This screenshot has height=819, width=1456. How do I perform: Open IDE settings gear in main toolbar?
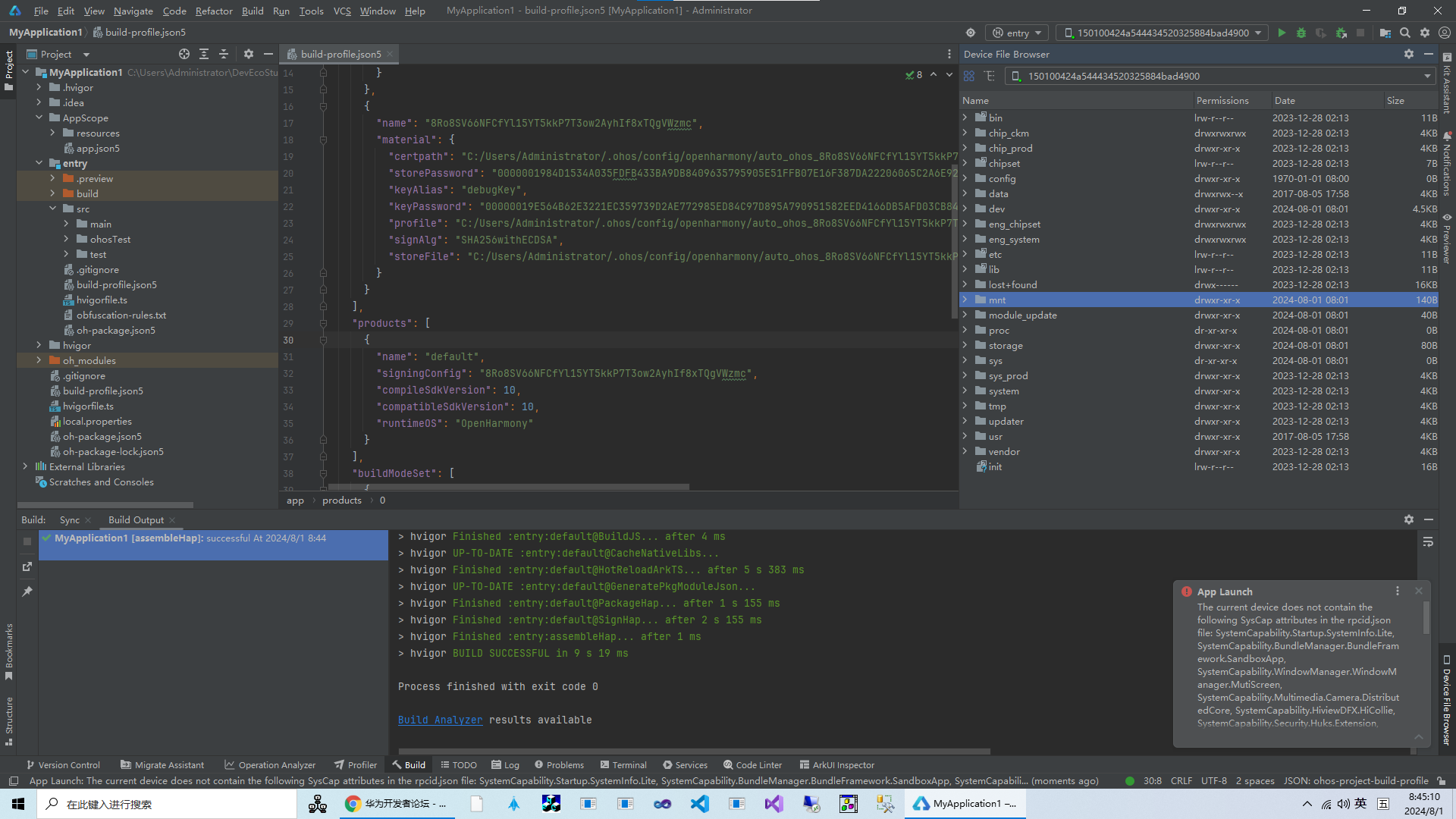click(x=1425, y=33)
